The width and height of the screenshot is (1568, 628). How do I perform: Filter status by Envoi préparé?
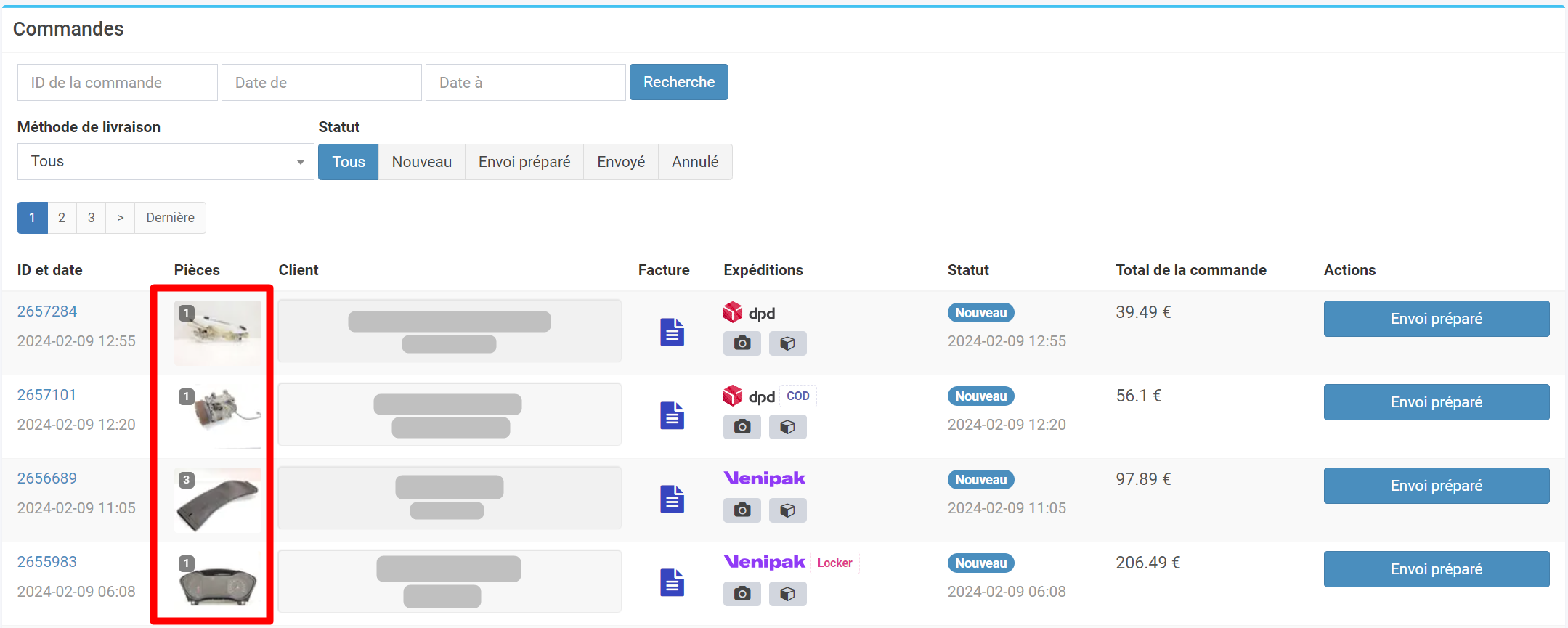click(x=524, y=162)
